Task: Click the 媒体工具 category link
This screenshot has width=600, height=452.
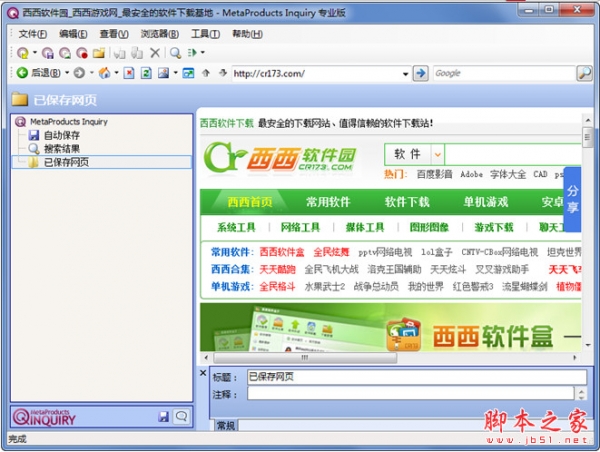Action: [365, 227]
